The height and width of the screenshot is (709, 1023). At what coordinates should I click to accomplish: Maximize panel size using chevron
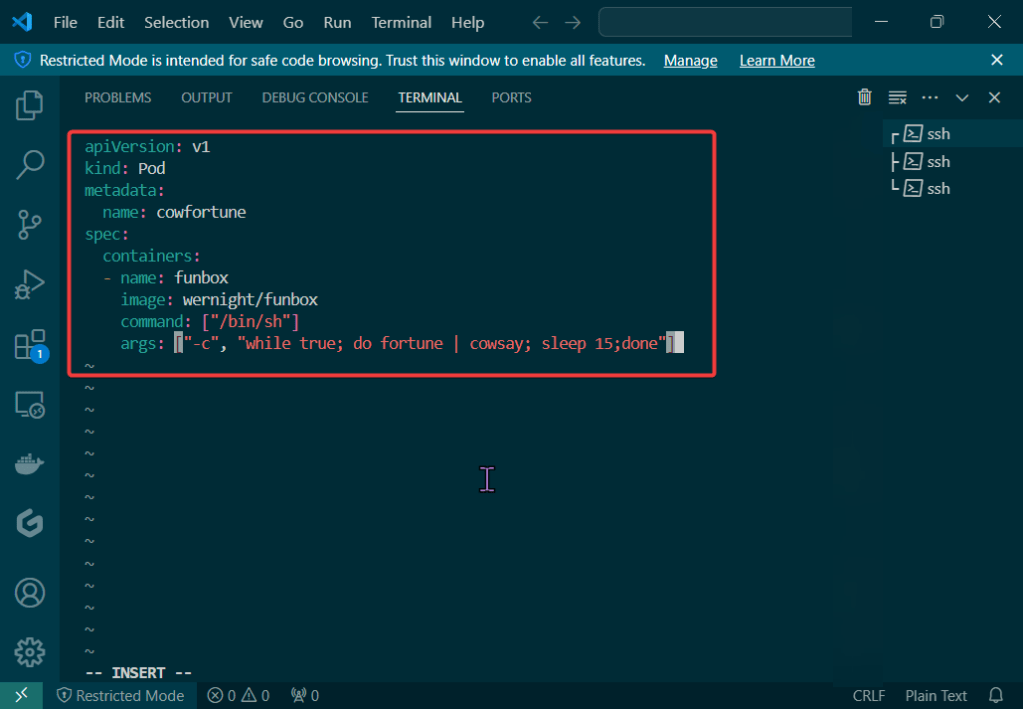pyautogui.click(x=962, y=97)
